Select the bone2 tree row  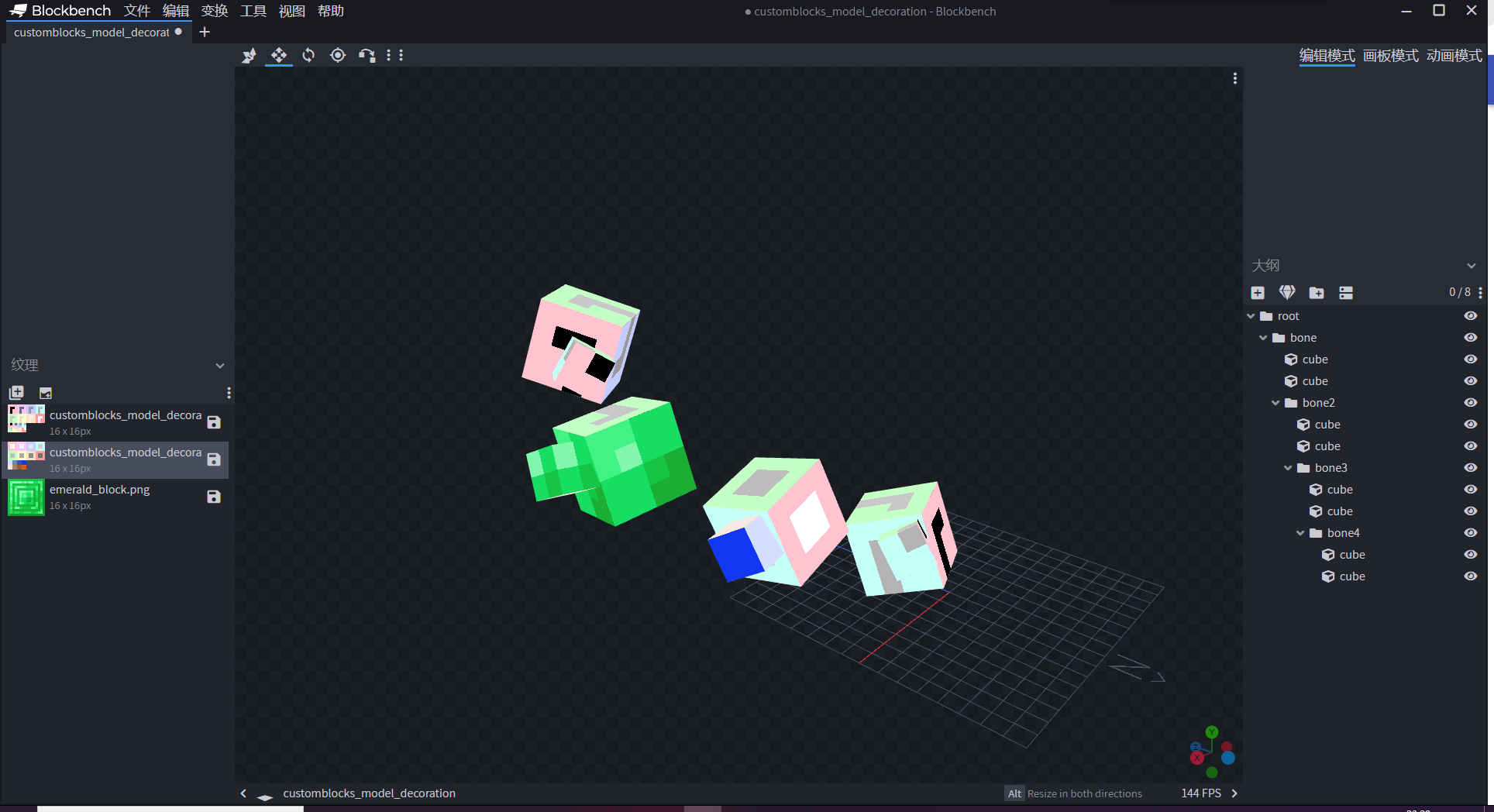tap(1365, 403)
